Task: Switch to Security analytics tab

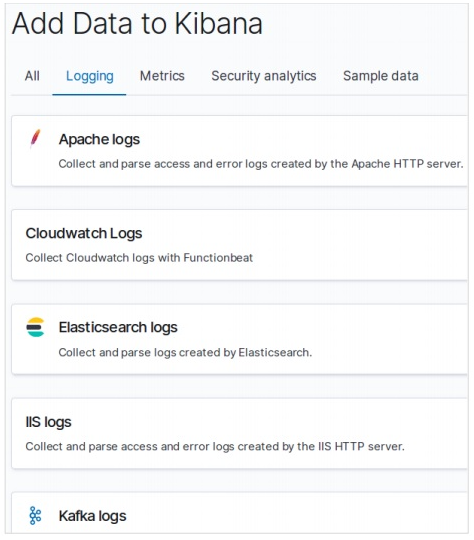Action: click(x=264, y=76)
